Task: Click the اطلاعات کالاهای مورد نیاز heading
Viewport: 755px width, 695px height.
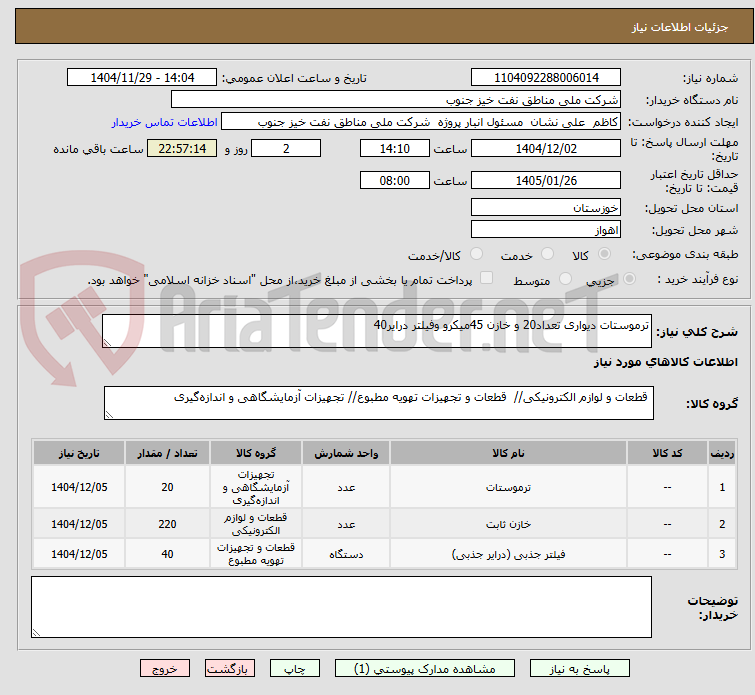Action: click(665, 362)
